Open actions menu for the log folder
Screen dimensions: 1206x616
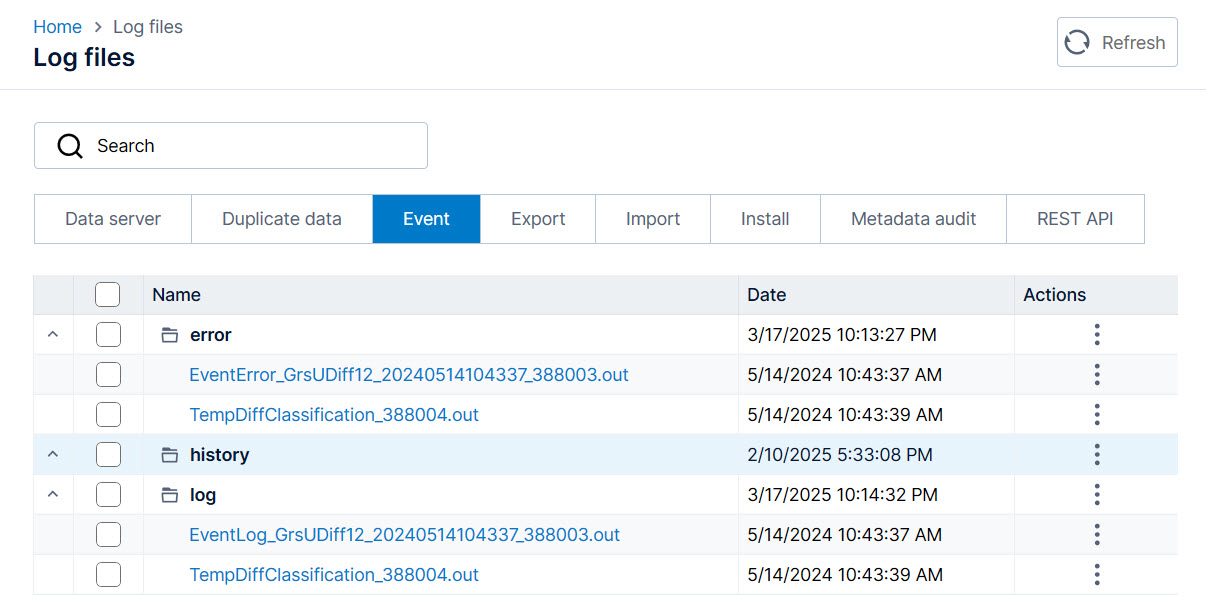1097,494
